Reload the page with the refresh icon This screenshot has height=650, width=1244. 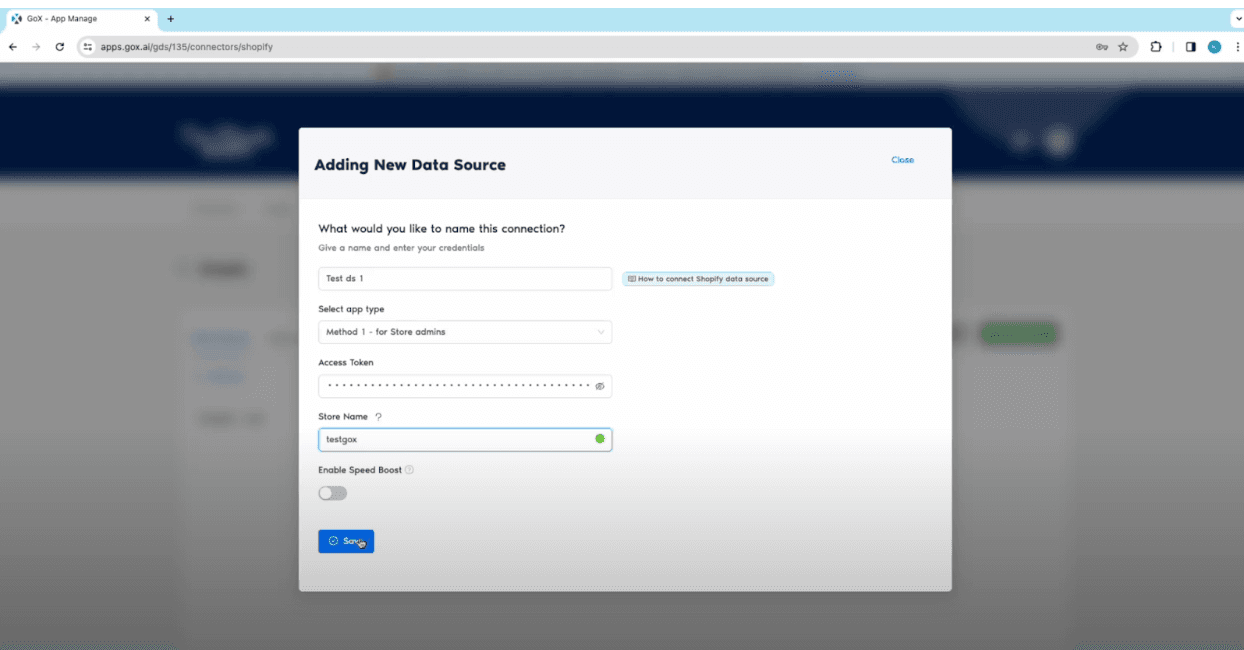tap(60, 47)
